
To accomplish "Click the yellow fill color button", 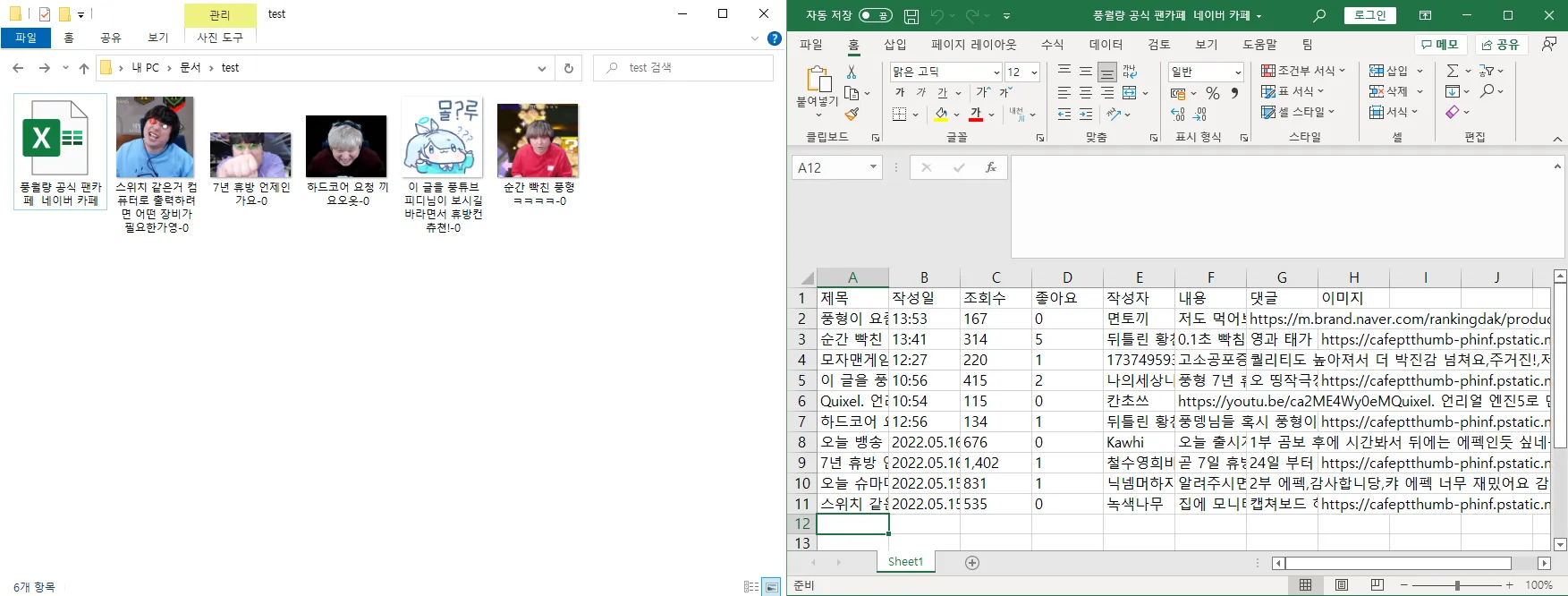I will (x=941, y=114).
